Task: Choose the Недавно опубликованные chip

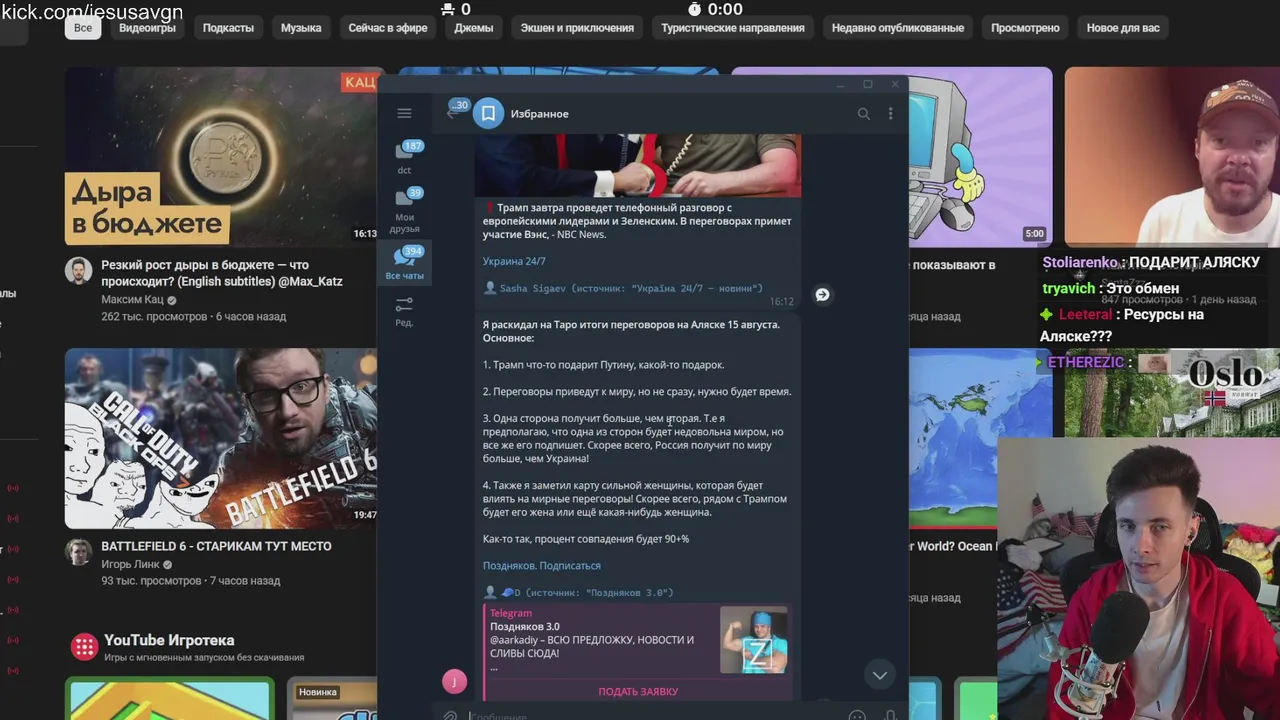Action: [x=898, y=28]
